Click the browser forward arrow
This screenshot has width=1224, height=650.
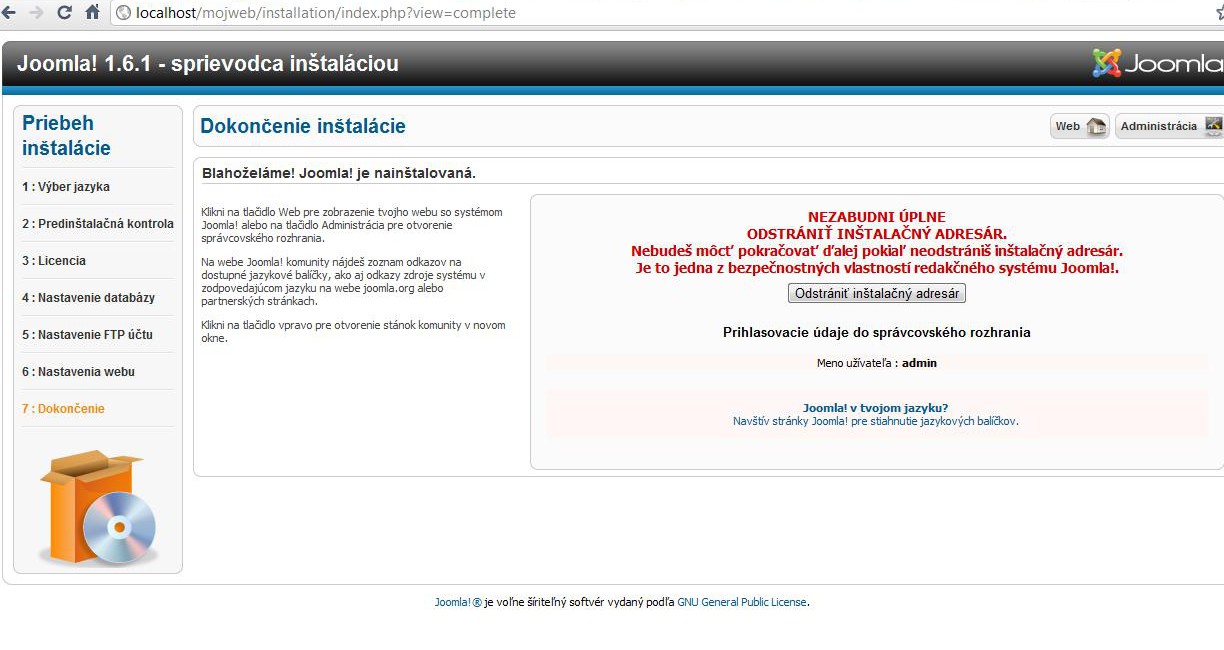click(37, 13)
